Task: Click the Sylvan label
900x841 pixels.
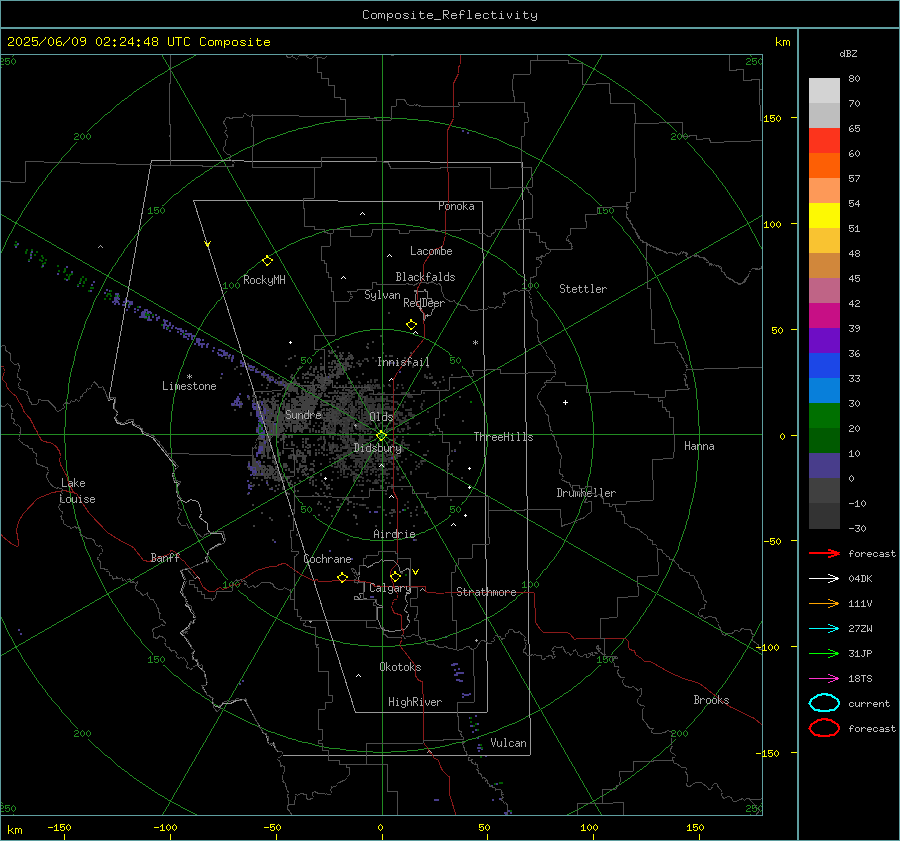Action: (382, 295)
